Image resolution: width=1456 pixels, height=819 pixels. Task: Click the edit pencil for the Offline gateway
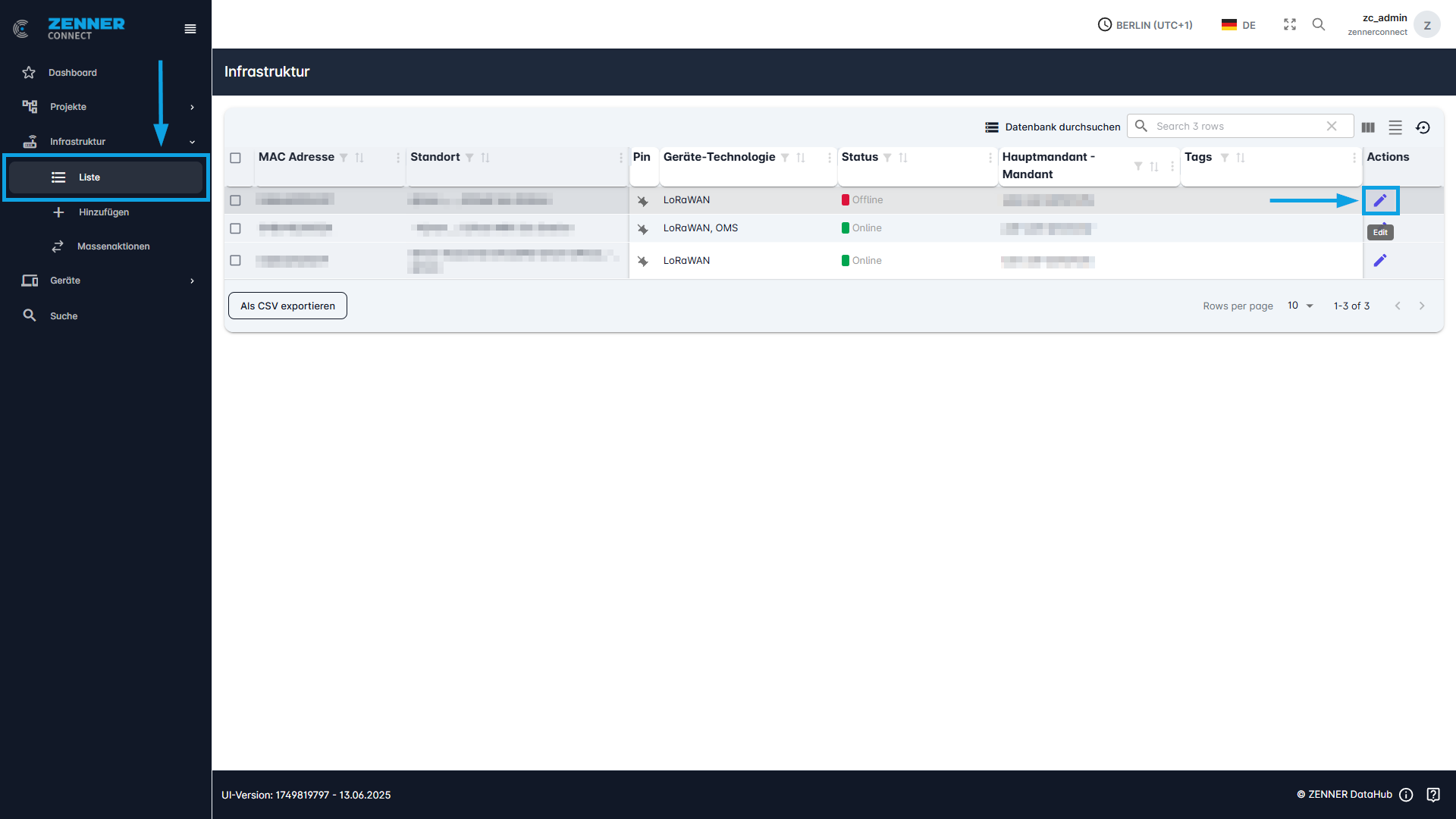point(1380,200)
